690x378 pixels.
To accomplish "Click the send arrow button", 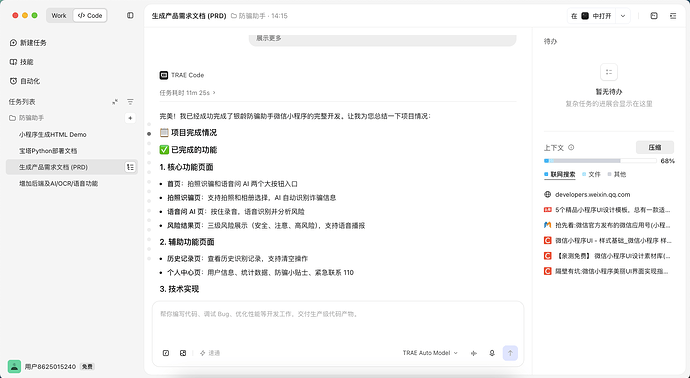I will pyautogui.click(x=510, y=353).
